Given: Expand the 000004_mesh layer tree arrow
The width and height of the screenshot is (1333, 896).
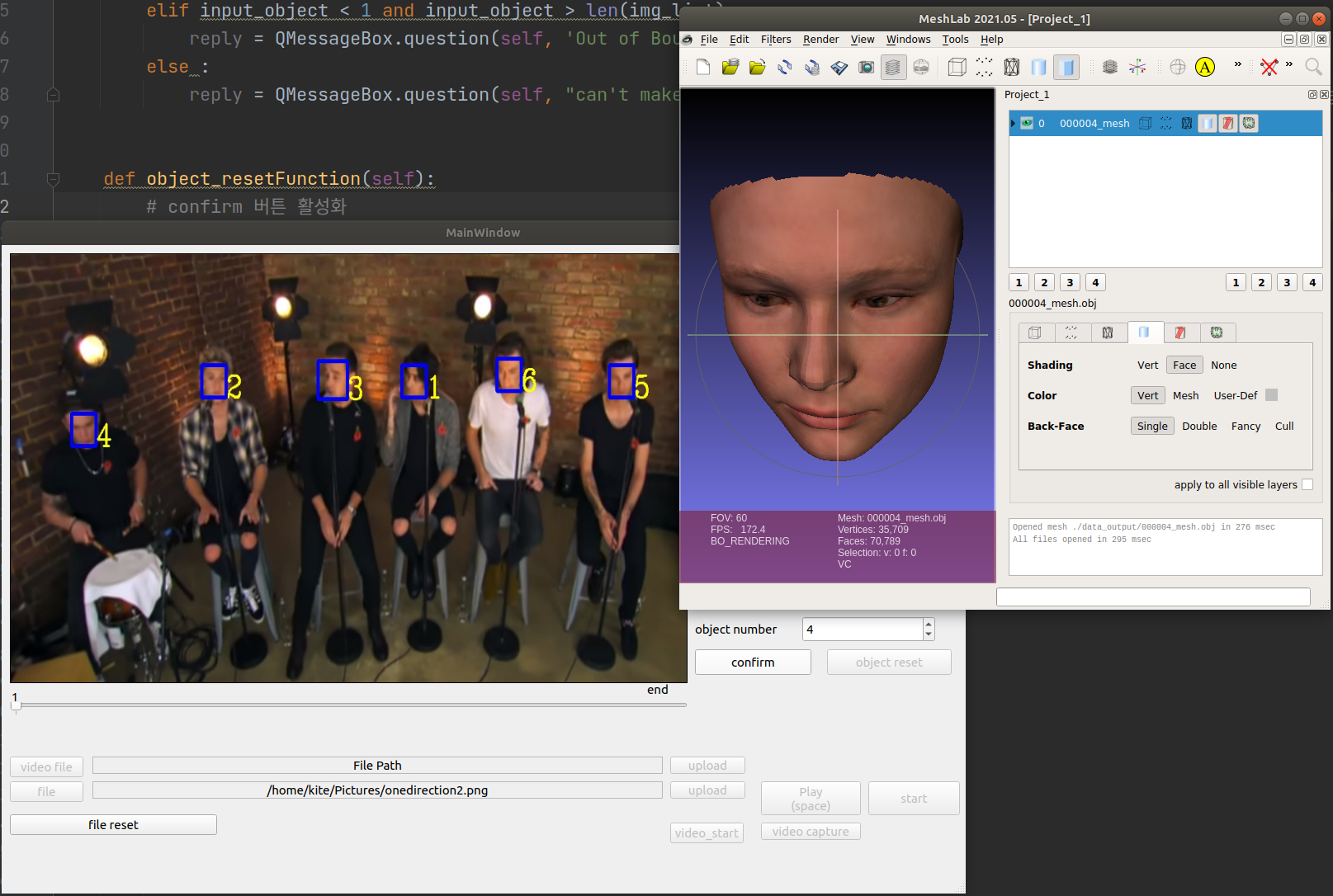Looking at the screenshot, I should tap(1014, 123).
